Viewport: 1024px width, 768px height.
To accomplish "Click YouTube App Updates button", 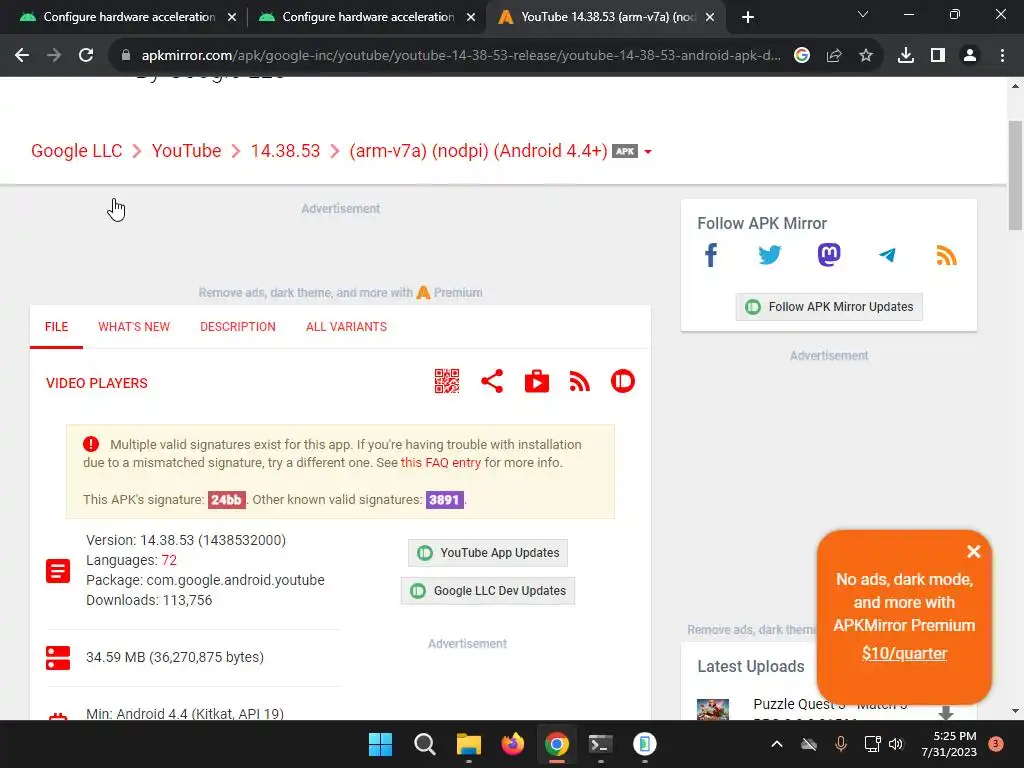I will [488, 552].
